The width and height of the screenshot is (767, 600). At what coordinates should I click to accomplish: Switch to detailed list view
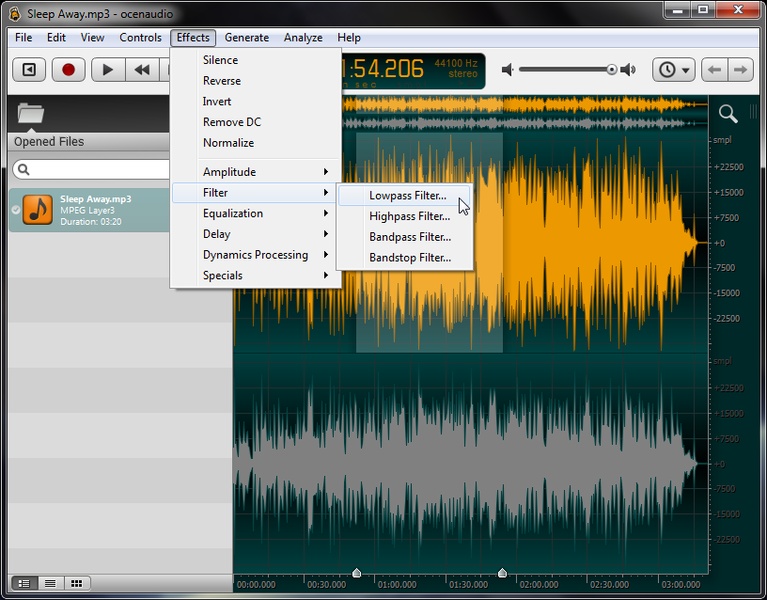tap(24, 583)
